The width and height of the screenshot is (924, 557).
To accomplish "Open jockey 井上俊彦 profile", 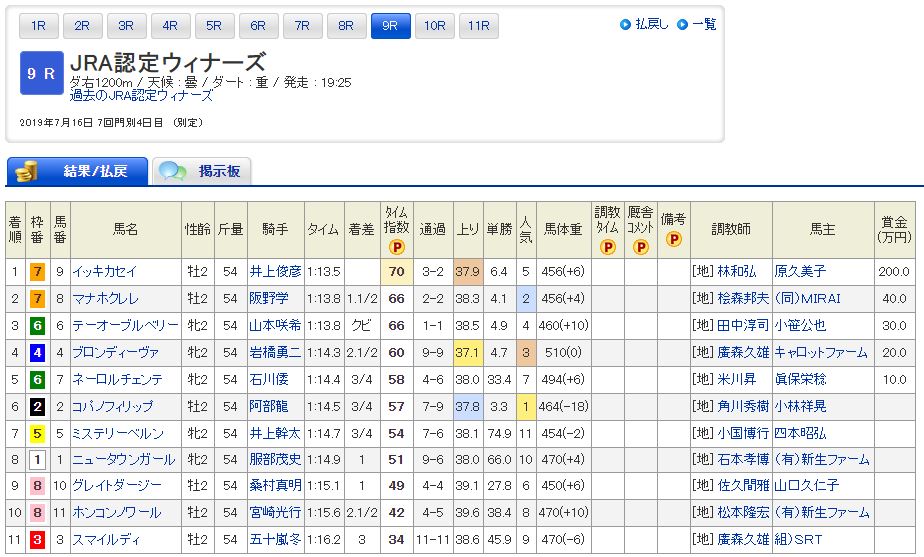I will pyautogui.click(x=275, y=272).
